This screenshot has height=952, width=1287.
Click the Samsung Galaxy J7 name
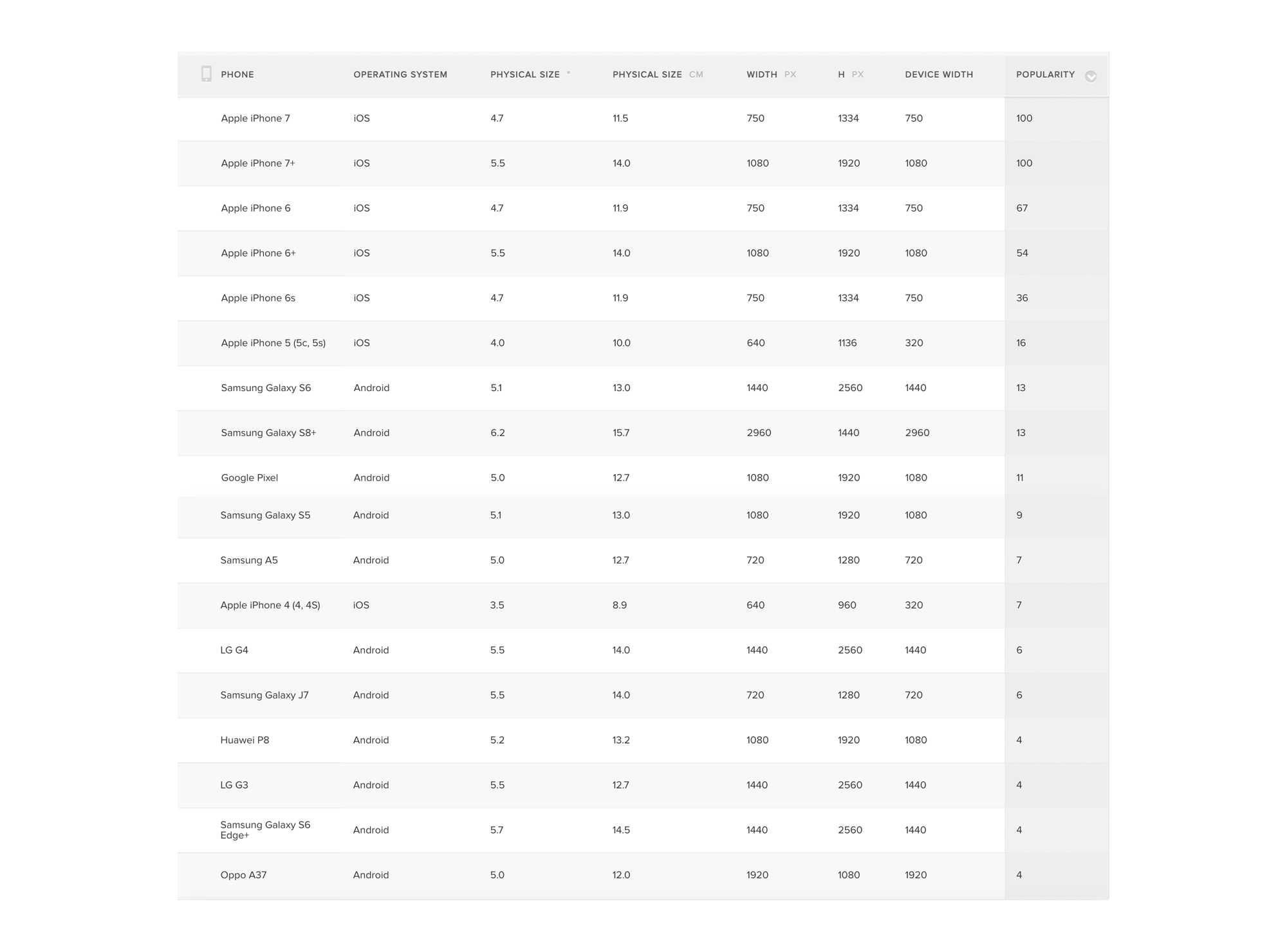point(264,695)
